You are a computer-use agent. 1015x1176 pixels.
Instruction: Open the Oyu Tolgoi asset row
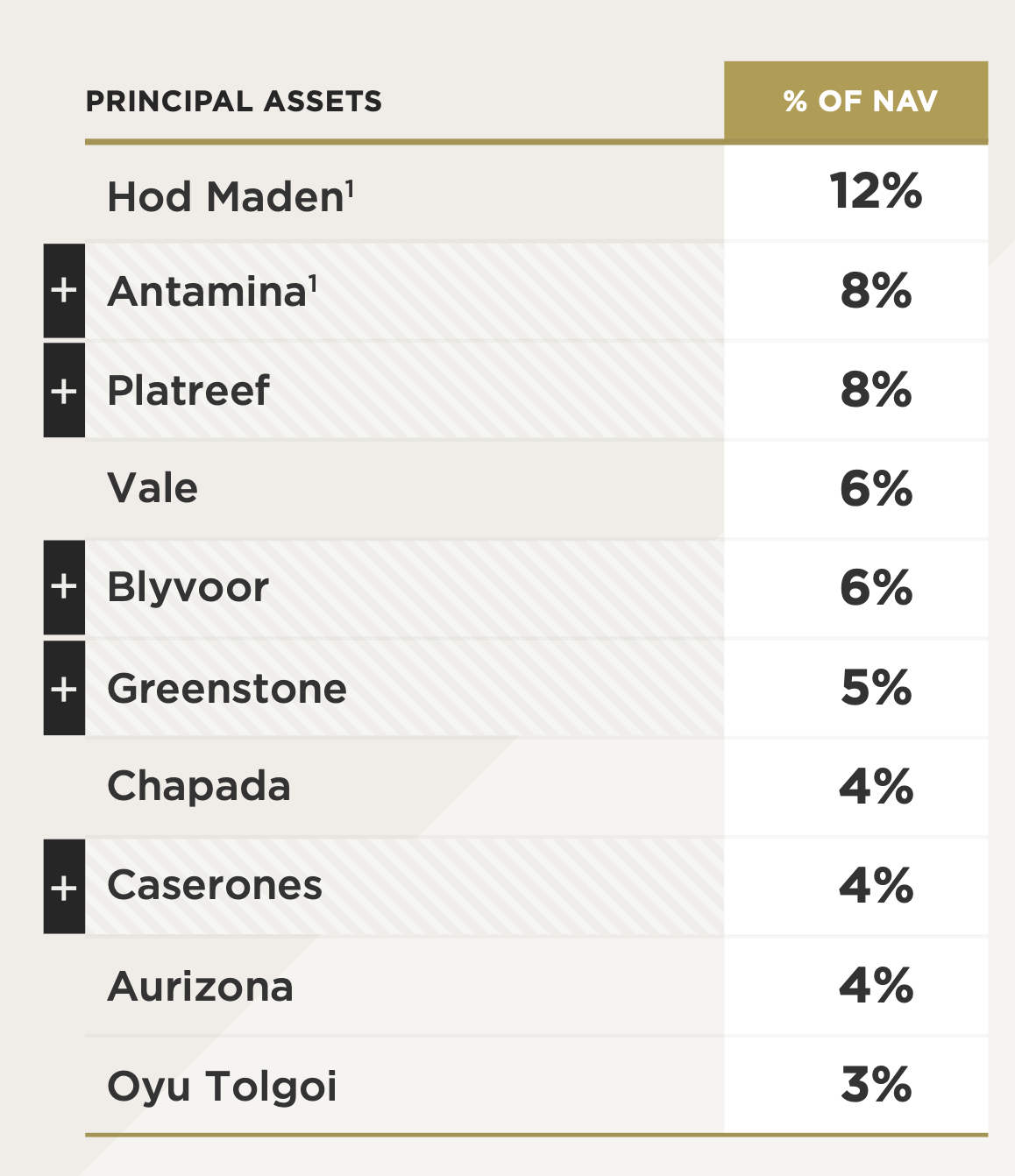[x=221, y=1087]
